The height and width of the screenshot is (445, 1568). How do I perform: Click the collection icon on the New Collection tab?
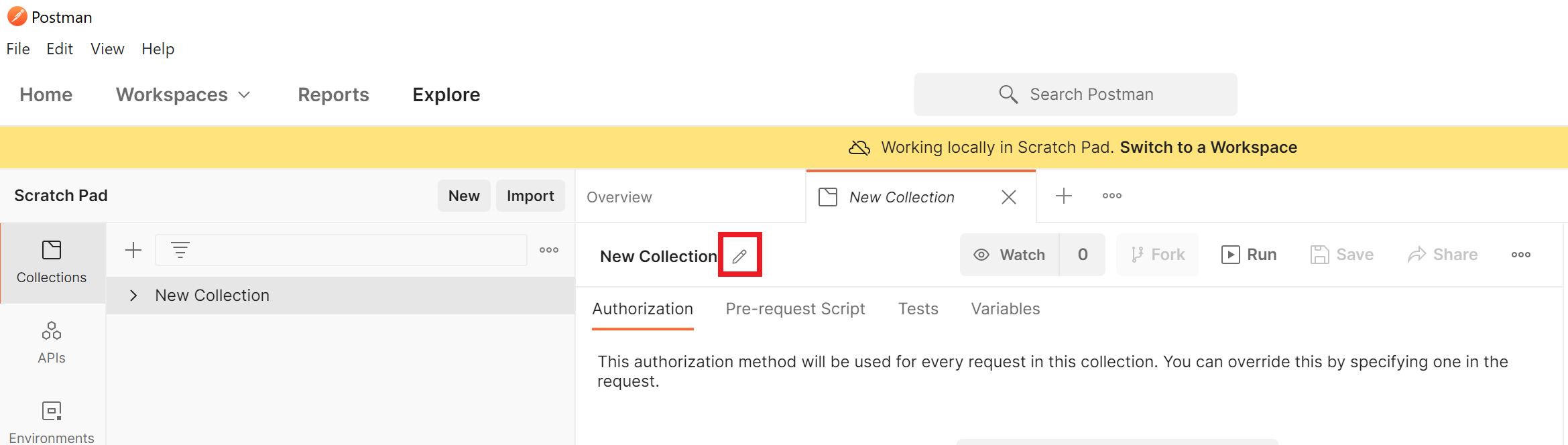tap(828, 197)
